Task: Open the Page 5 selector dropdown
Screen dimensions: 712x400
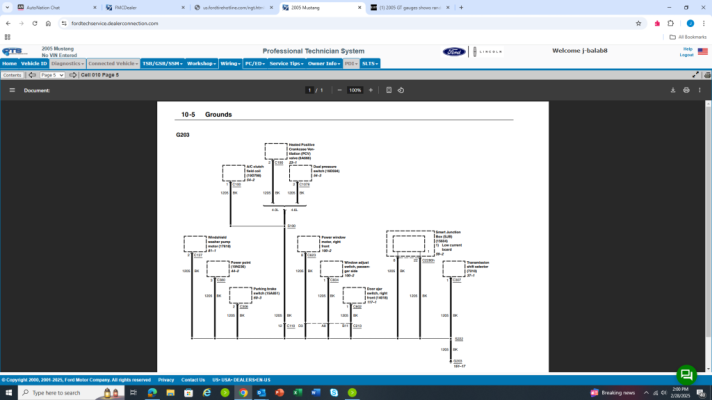Action: (x=52, y=75)
